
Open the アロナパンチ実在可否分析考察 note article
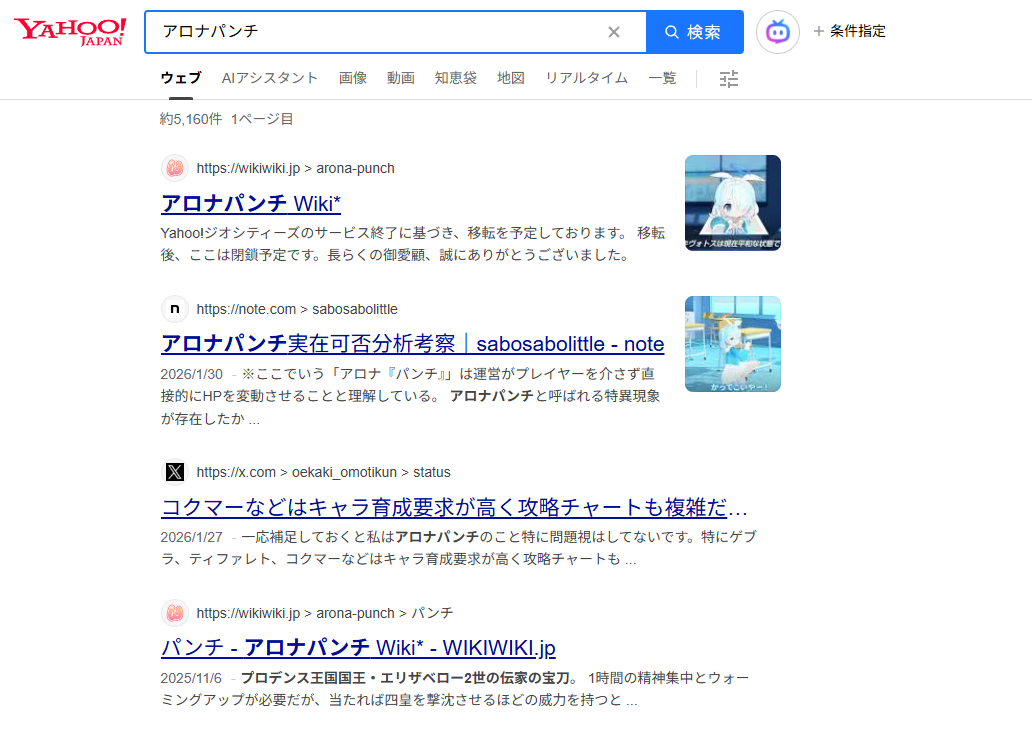point(412,344)
